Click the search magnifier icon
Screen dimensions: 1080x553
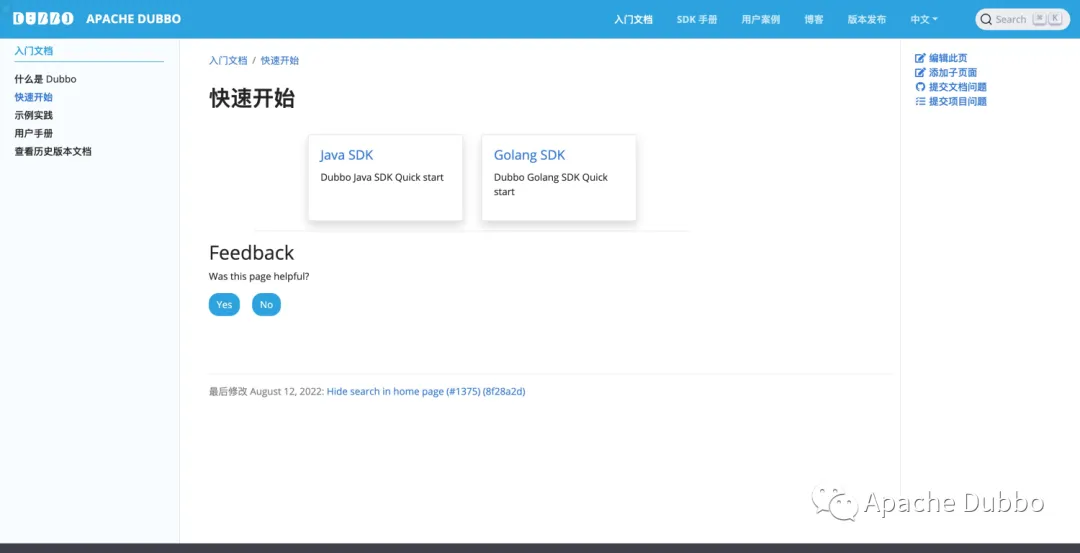point(986,19)
